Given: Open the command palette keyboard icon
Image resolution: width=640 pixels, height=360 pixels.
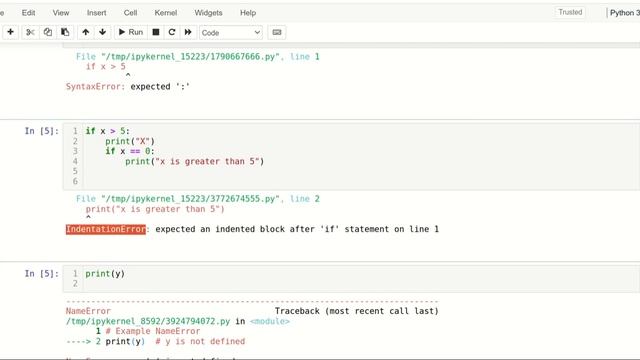Looking at the screenshot, I should (x=277, y=32).
